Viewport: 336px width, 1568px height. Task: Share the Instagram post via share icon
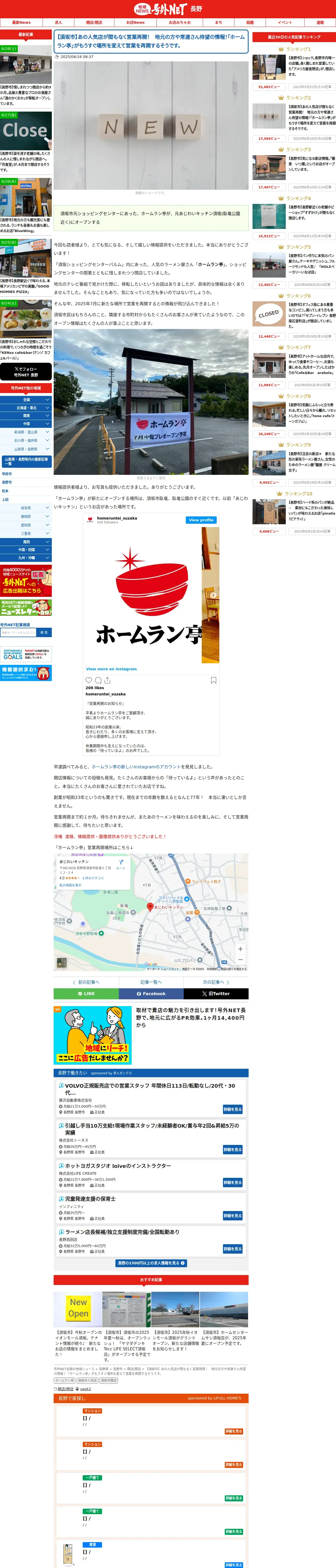pyautogui.click(x=107, y=680)
